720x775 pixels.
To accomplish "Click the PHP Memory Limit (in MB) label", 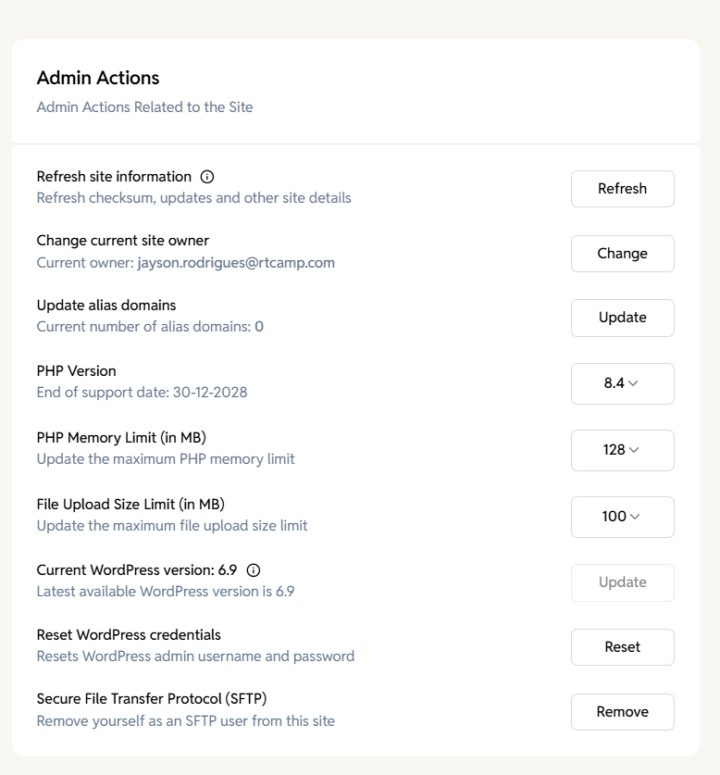I will pyautogui.click(x=122, y=438).
